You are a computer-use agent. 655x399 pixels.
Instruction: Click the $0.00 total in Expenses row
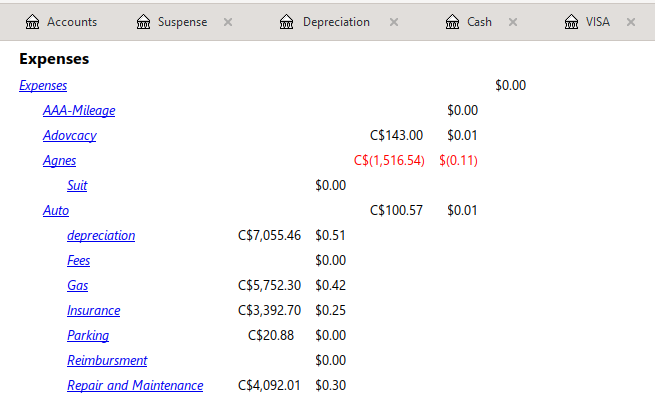510,86
